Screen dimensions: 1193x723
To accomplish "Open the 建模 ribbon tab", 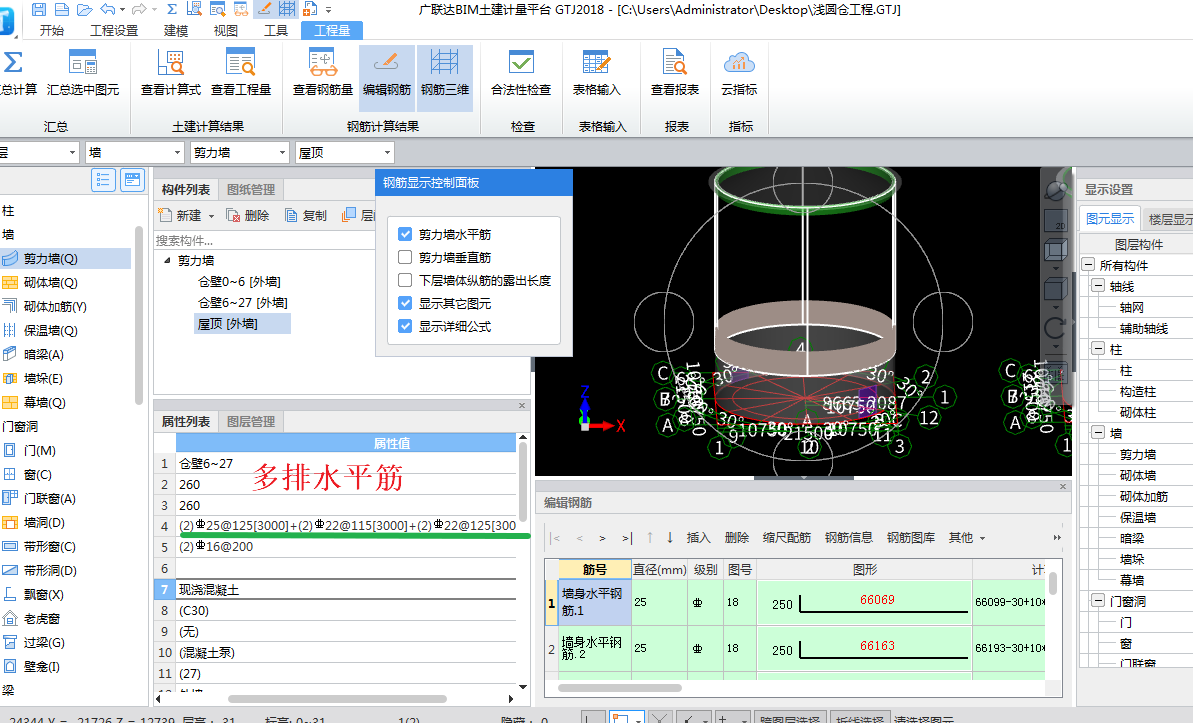I will click(x=176, y=30).
